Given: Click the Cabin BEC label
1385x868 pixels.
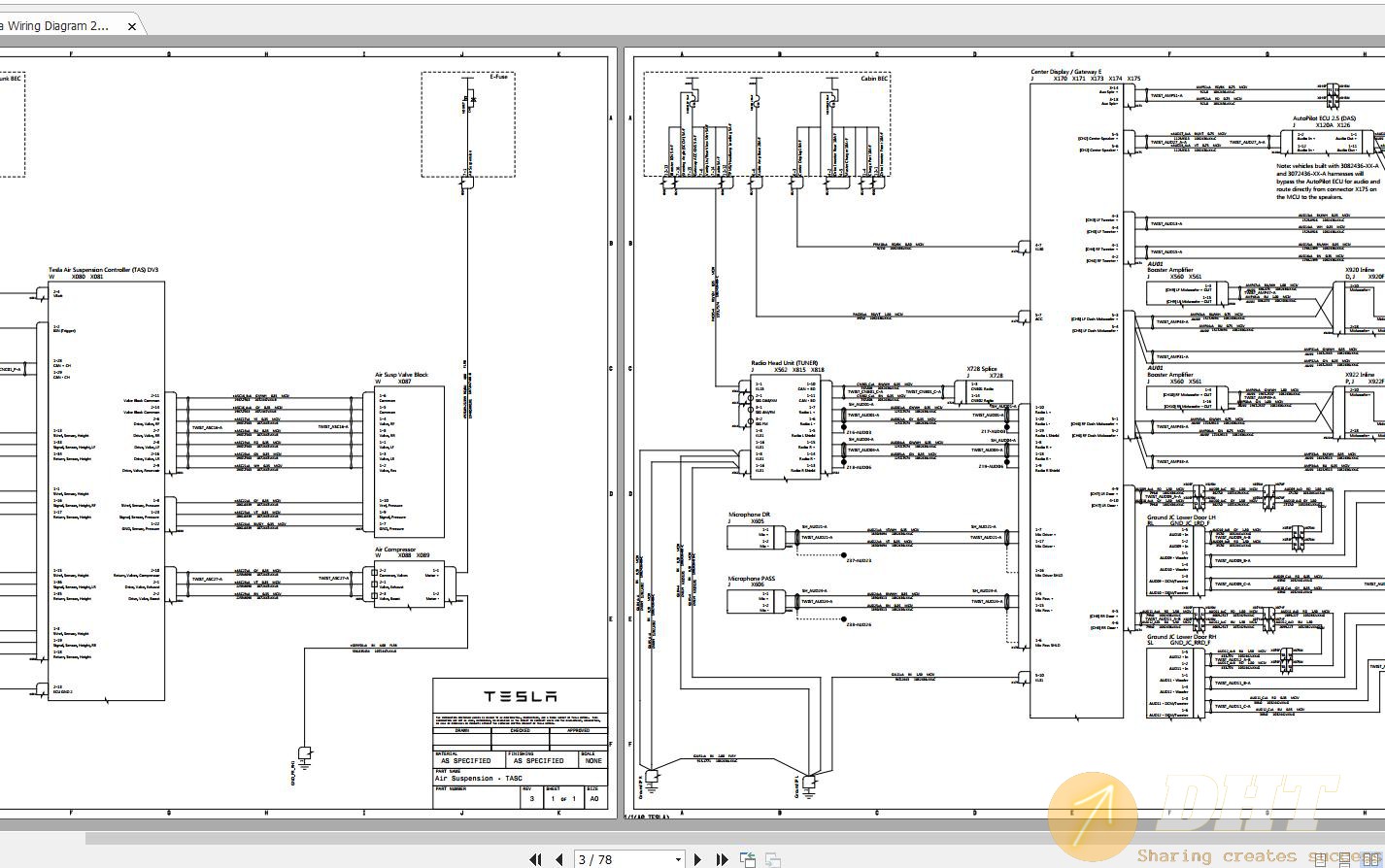Looking at the screenshot, I should 875,78.
